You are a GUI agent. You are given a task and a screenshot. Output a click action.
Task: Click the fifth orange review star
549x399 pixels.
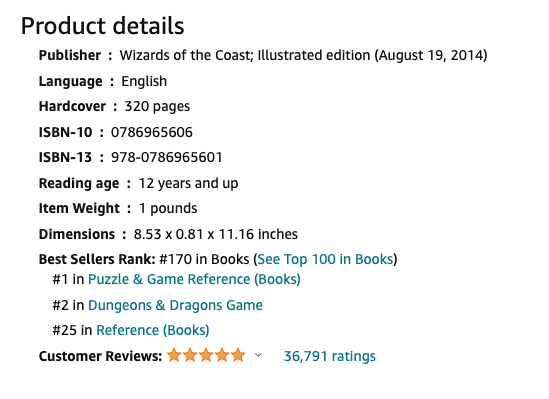pyautogui.click(x=238, y=355)
